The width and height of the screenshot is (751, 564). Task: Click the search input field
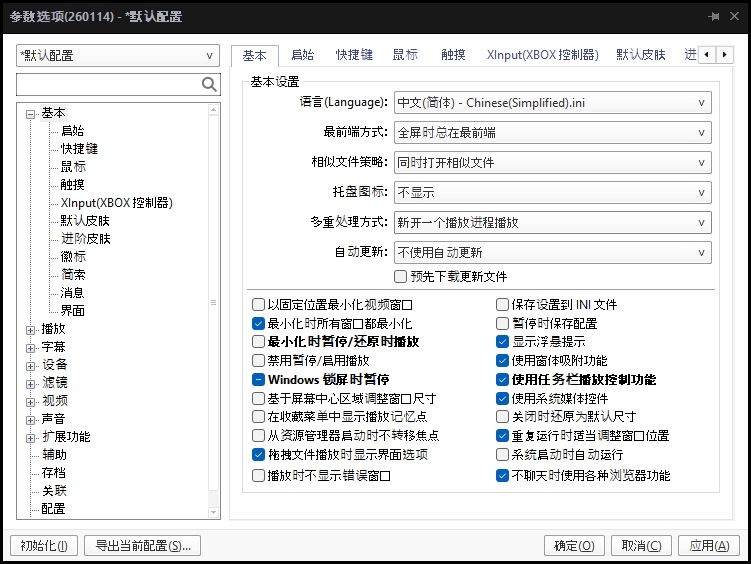(x=108, y=85)
